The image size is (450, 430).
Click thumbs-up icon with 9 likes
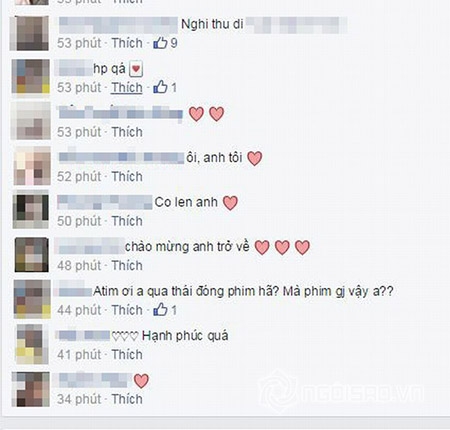click(160, 43)
